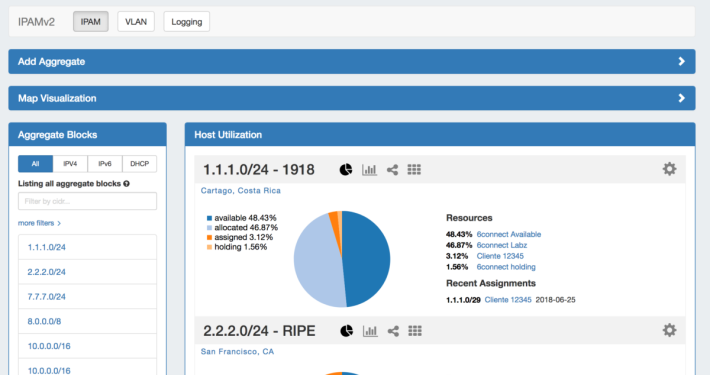Filter aggregate blocks by IPv6
Viewport: 710px width, 375px height.
click(x=105, y=164)
